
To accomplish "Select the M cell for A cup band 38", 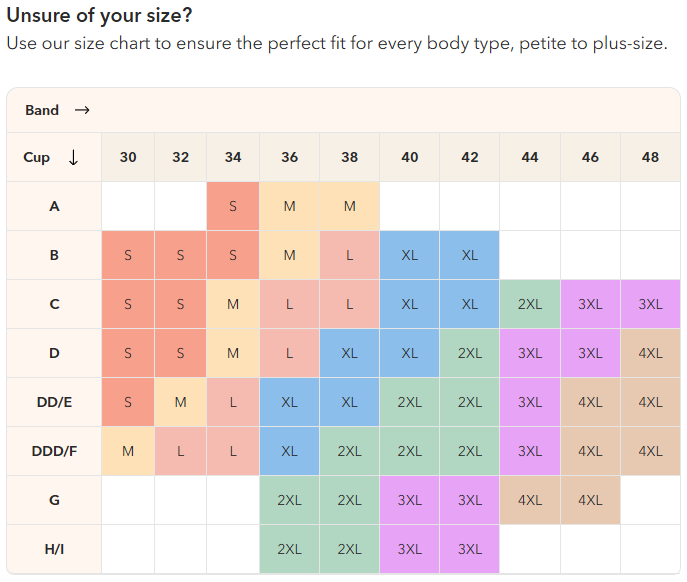I will tap(350, 206).
